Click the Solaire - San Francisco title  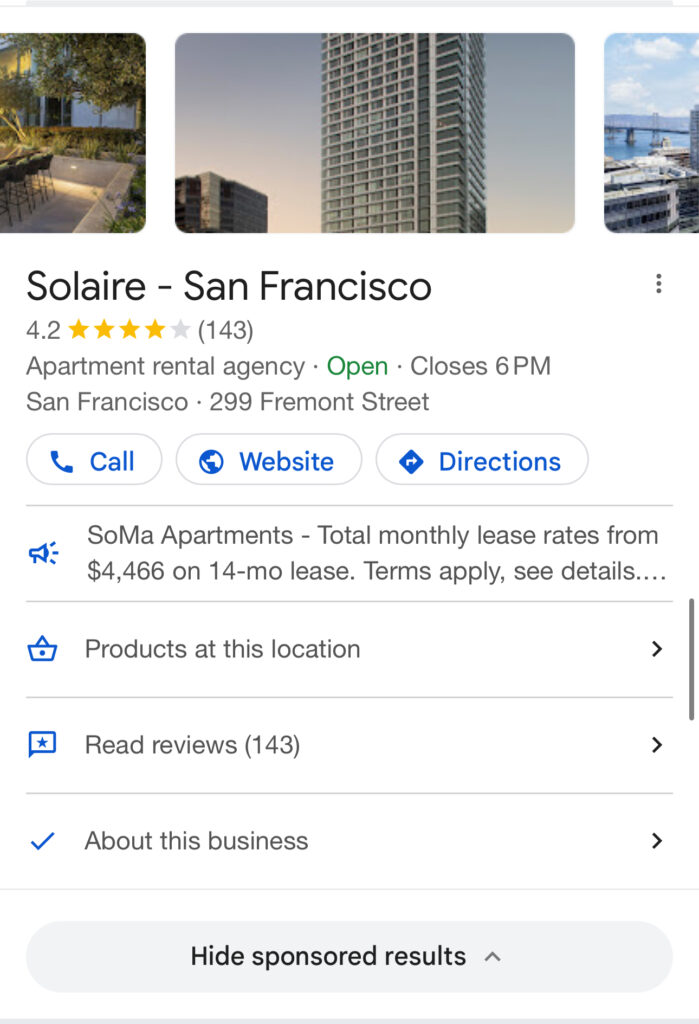coord(229,287)
